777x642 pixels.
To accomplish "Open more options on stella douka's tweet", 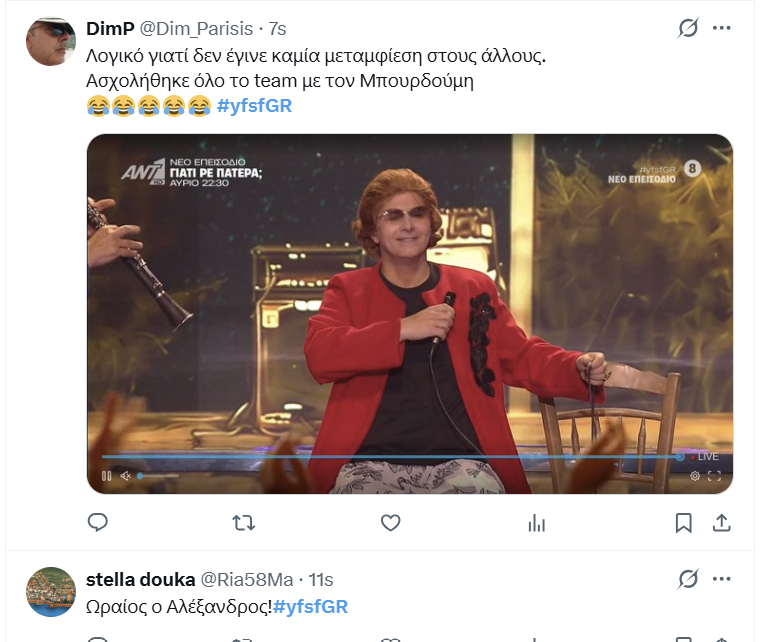I will (722, 579).
